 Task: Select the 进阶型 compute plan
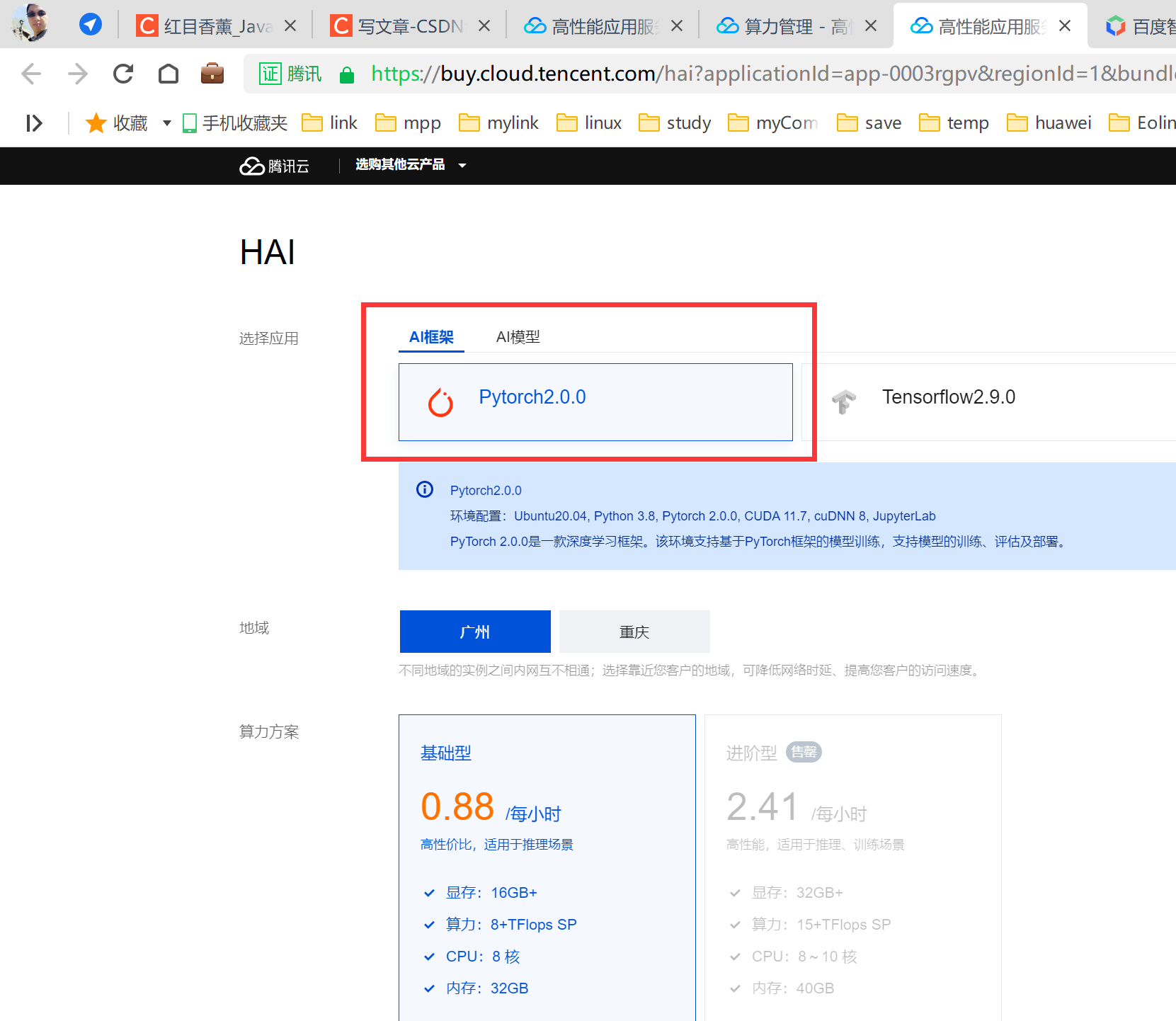tap(853, 867)
